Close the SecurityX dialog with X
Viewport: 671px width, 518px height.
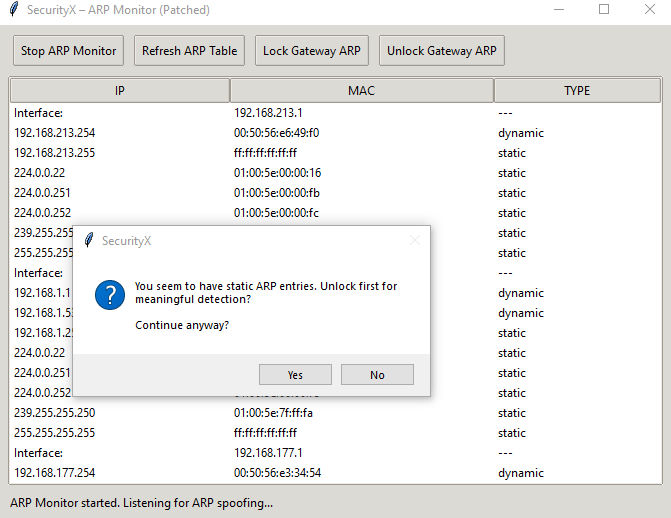[x=414, y=240]
